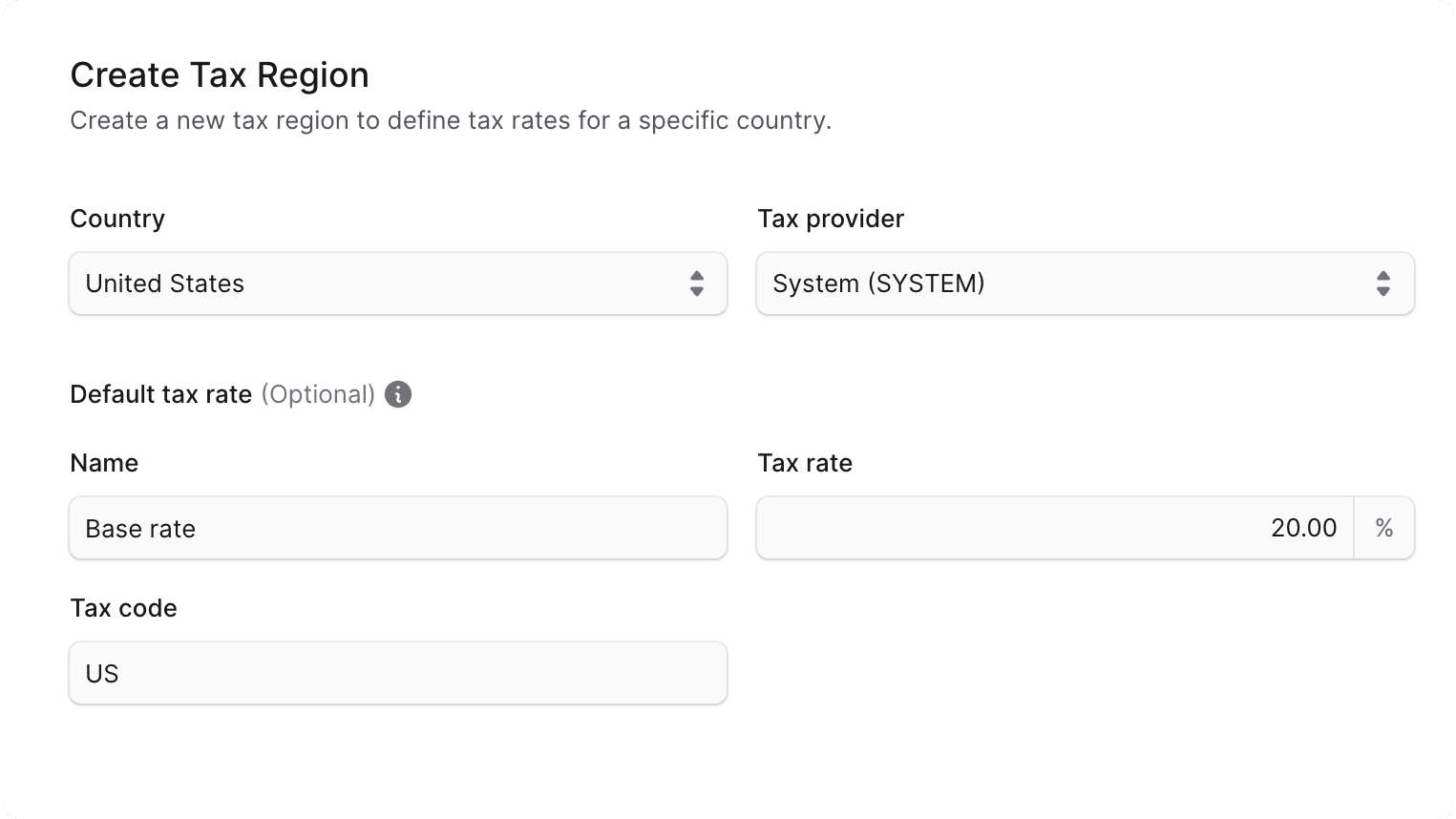Click the Tax code field containing US
Screen dimensions: 1456x819
tap(398, 673)
